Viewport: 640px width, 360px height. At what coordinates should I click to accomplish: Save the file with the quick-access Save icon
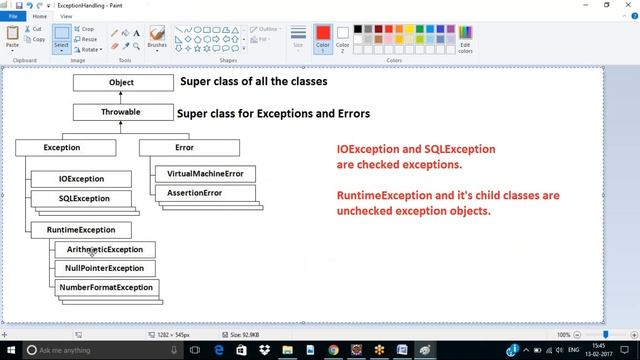click(x=19, y=5)
